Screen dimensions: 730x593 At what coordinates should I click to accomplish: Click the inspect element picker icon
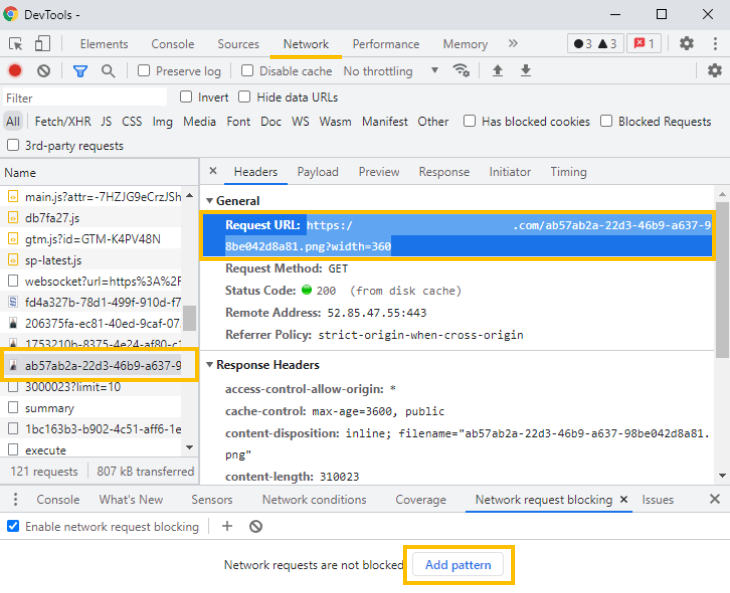(15, 44)
